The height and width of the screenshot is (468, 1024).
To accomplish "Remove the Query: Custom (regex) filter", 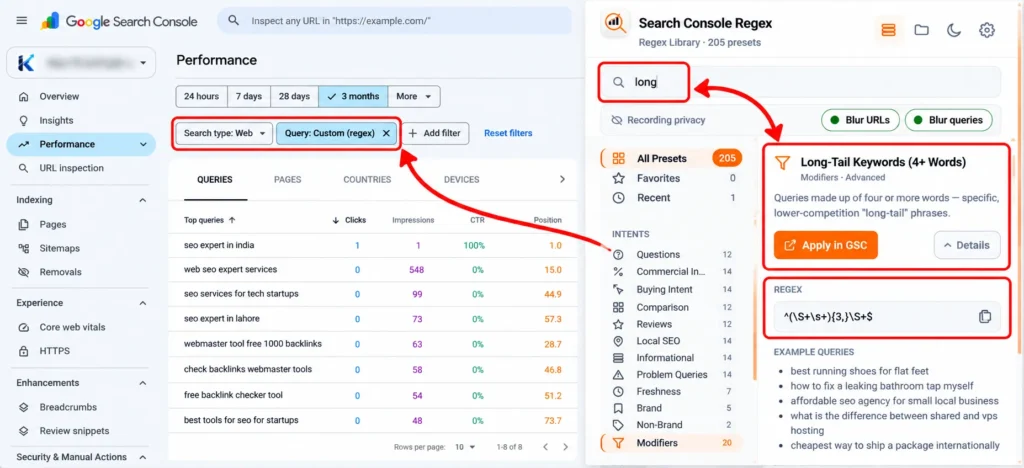I will (x=386, y=133).
